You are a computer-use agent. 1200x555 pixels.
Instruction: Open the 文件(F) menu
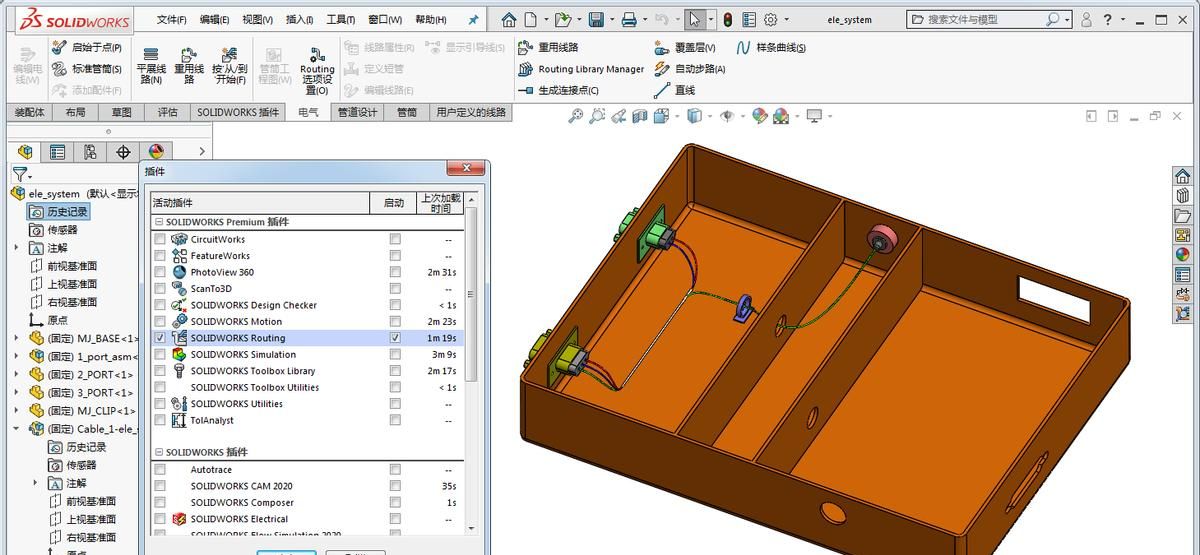pyautogui.click(x=172, y=19)
